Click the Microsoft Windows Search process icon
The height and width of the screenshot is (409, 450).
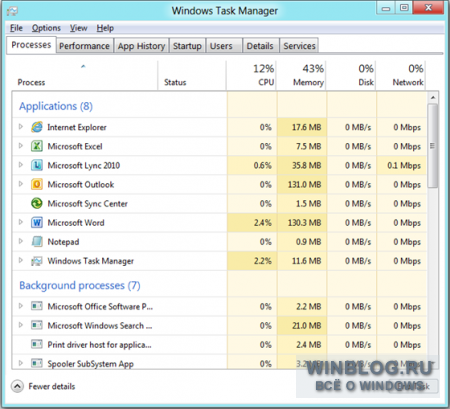coord(37,325)
